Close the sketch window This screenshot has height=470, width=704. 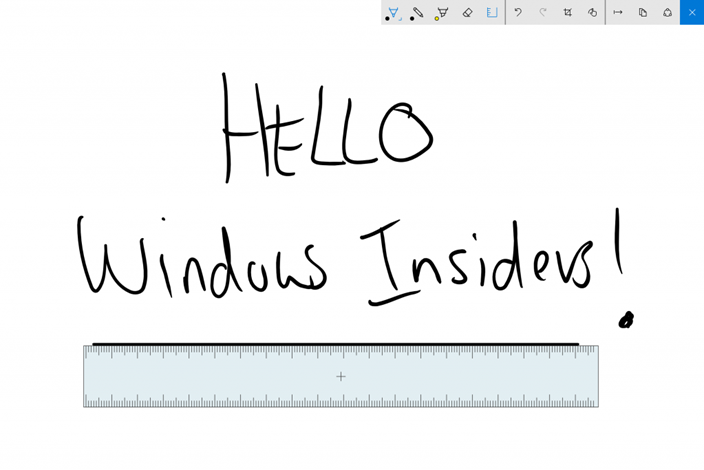coord(692,13)
